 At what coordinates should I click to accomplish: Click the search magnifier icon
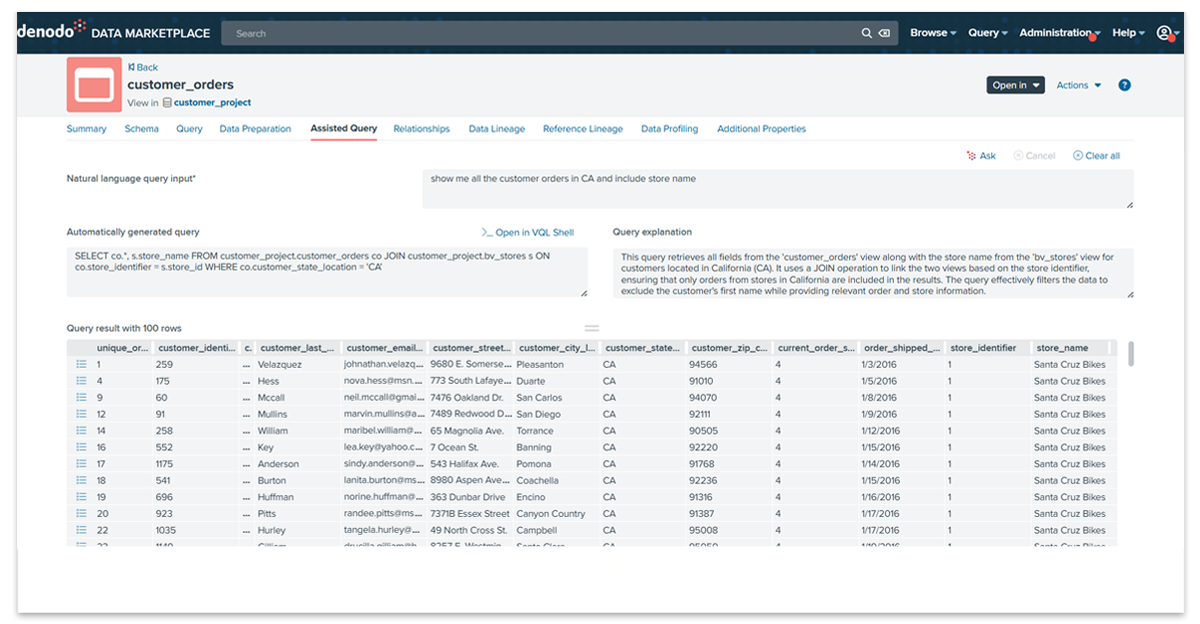coord(866,33)
